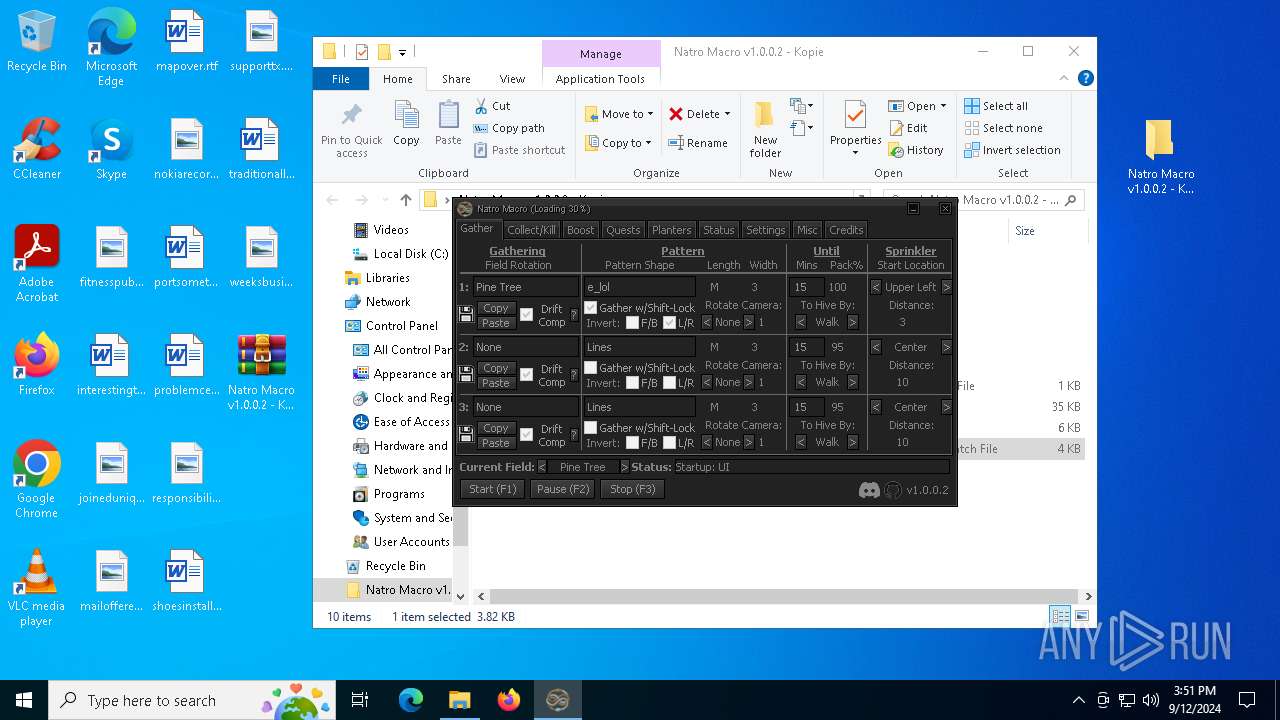Click Rename in the Organize group
Screen dimensions: 1280x720
[x=698, y=143]
